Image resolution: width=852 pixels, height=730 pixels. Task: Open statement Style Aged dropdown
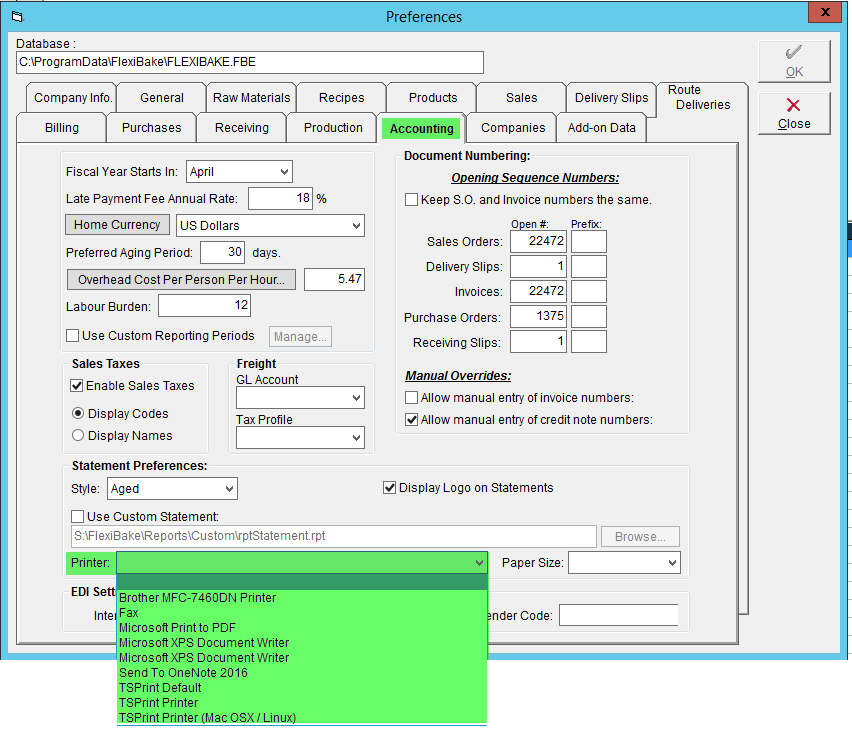(x=229, y=489)
